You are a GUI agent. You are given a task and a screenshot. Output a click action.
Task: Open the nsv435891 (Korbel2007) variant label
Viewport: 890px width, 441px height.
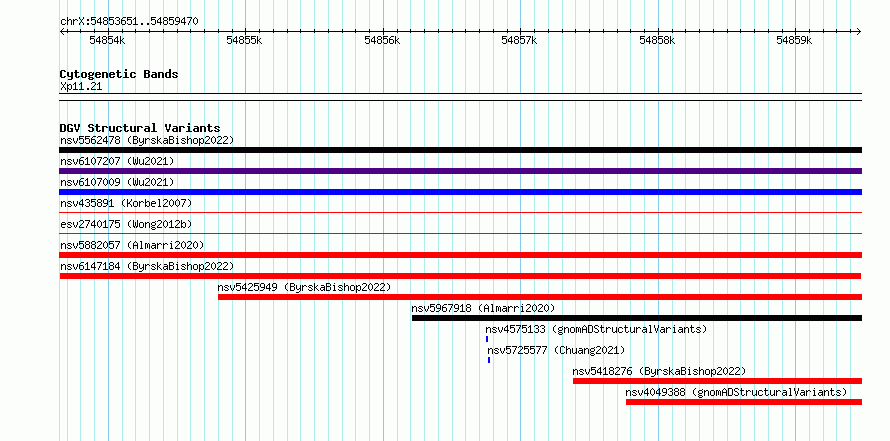click(126, 203)
